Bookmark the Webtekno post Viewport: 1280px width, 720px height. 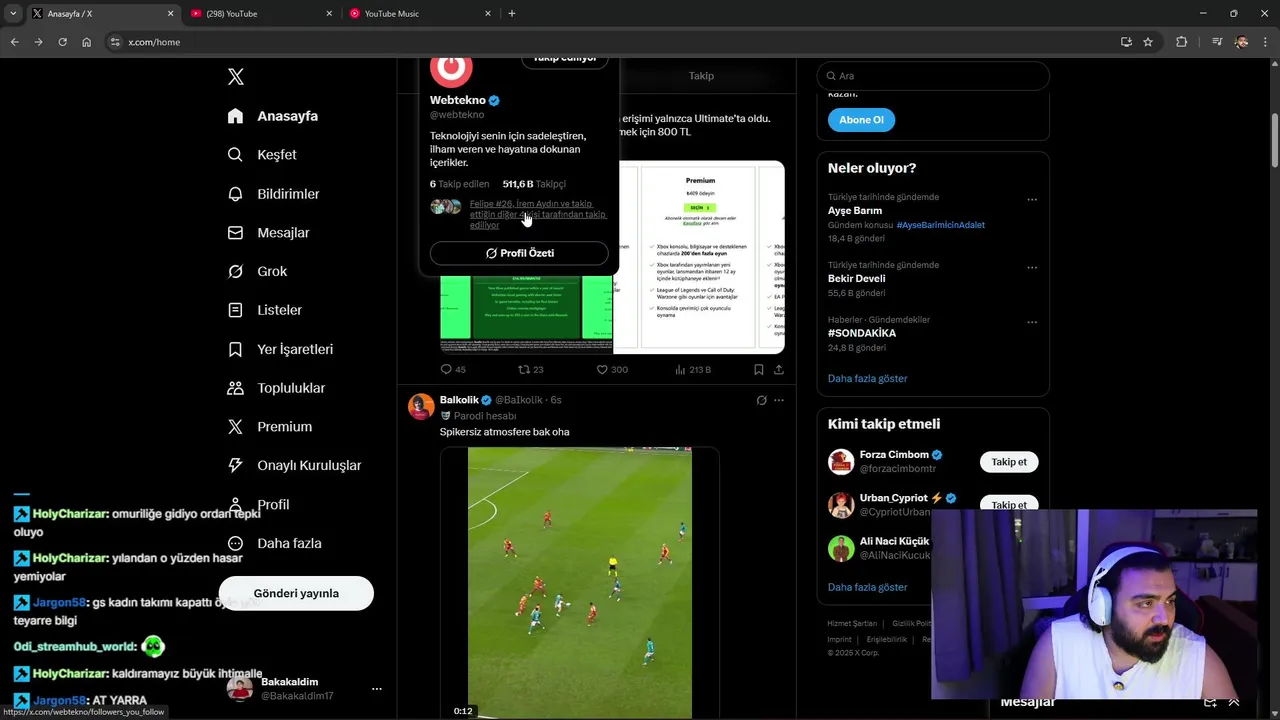(x=759, y=369)
